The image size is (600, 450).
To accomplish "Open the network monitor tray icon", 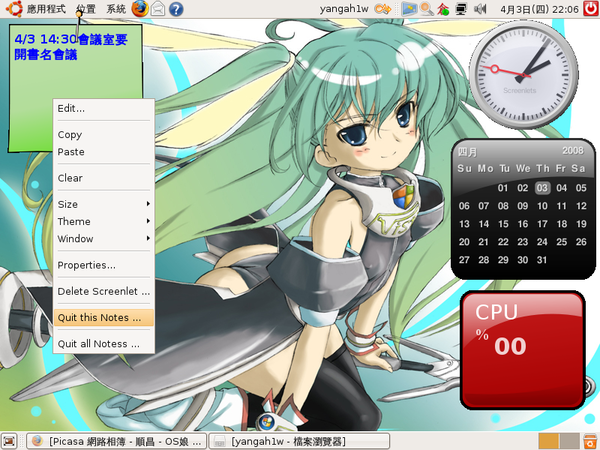I will click(461, 9).
